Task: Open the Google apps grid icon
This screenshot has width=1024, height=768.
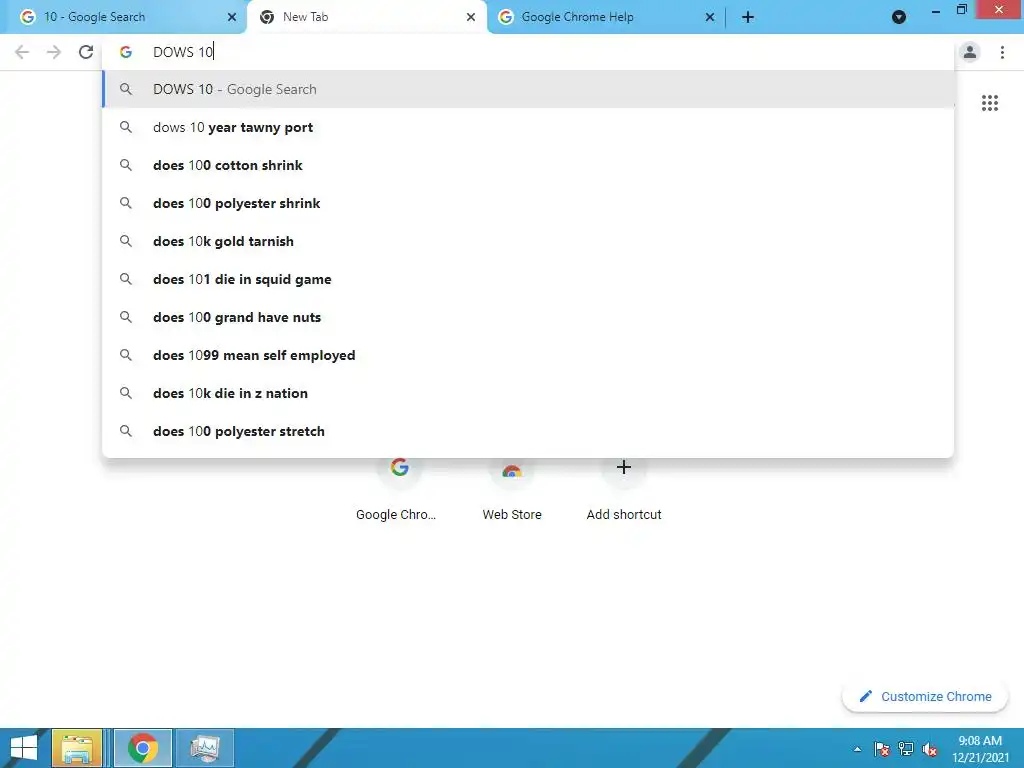Action: 989,103
